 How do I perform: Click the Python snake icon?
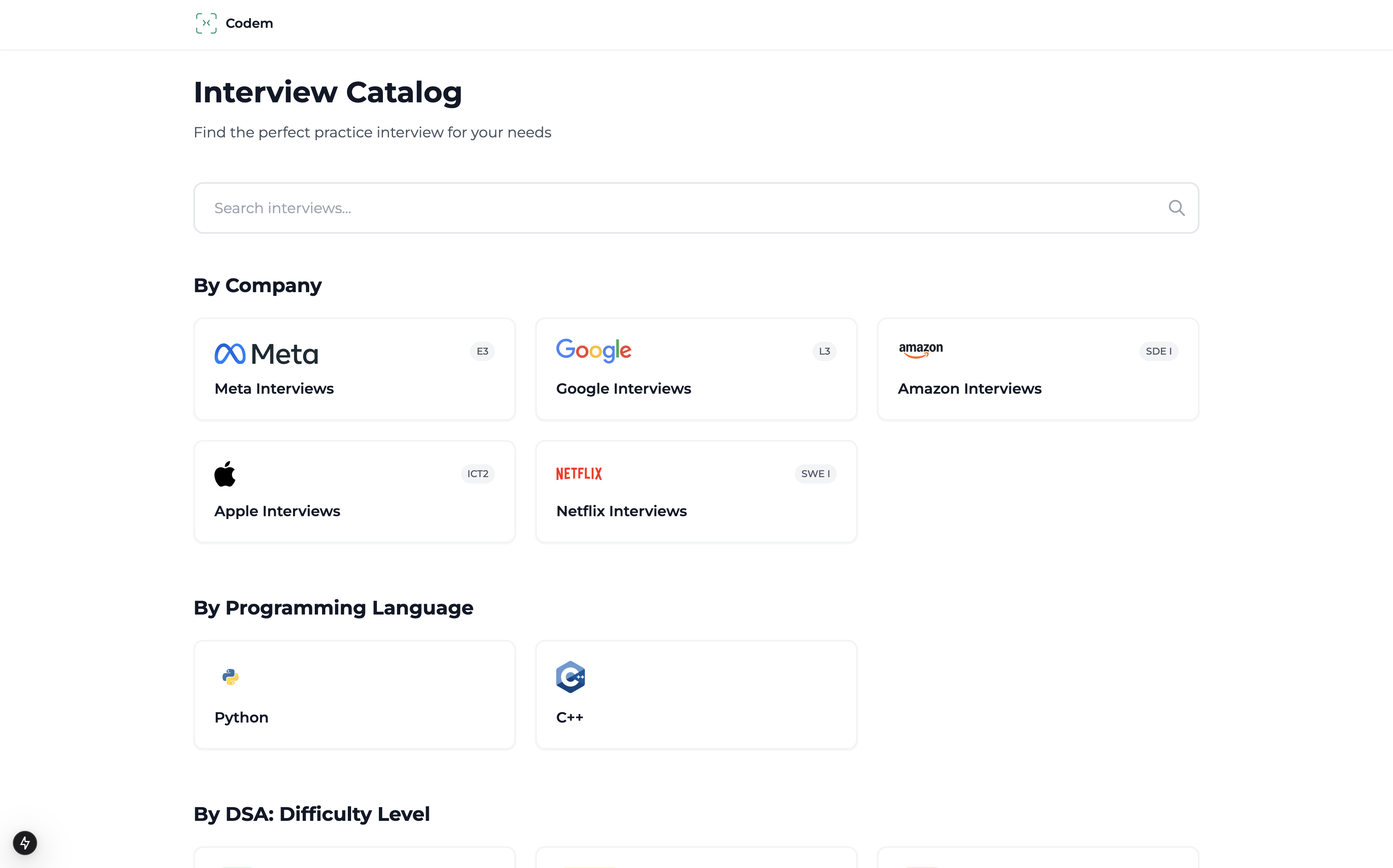[x=230, y=677]
